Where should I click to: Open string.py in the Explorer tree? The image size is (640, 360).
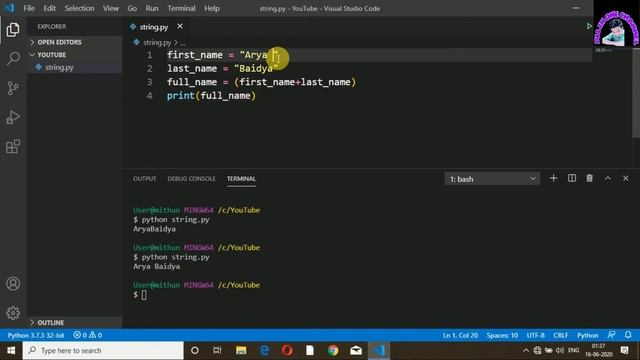click(x=59, y=67)
